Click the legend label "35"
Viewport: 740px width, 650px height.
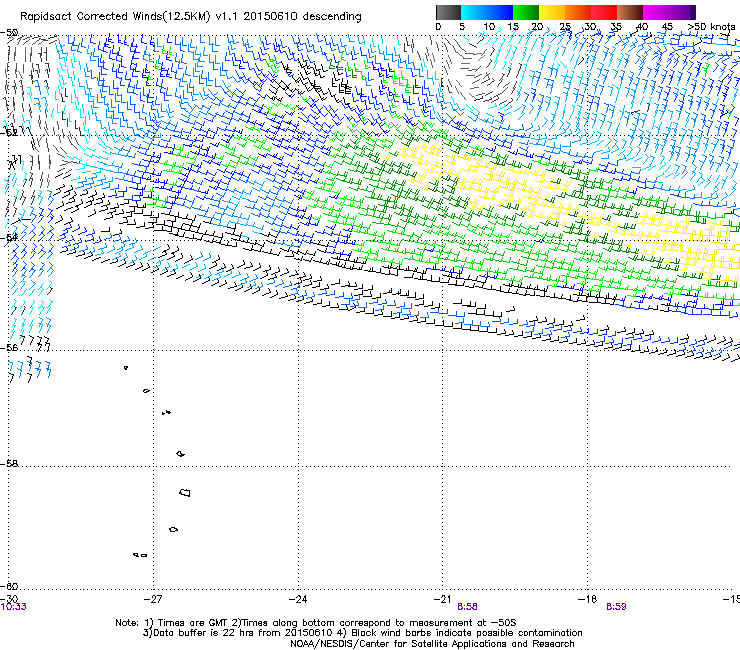click(x=616, y=27)
